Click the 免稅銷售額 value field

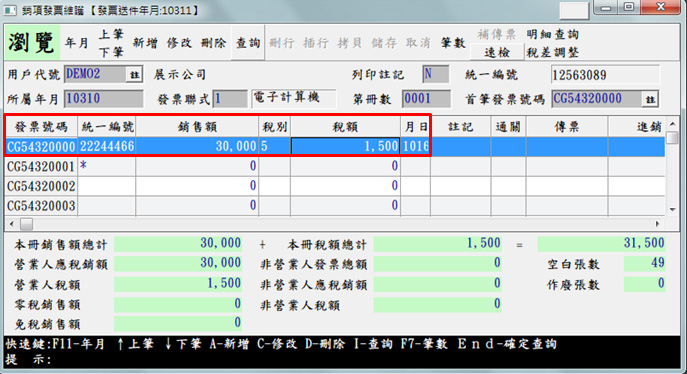pos(178,323)
